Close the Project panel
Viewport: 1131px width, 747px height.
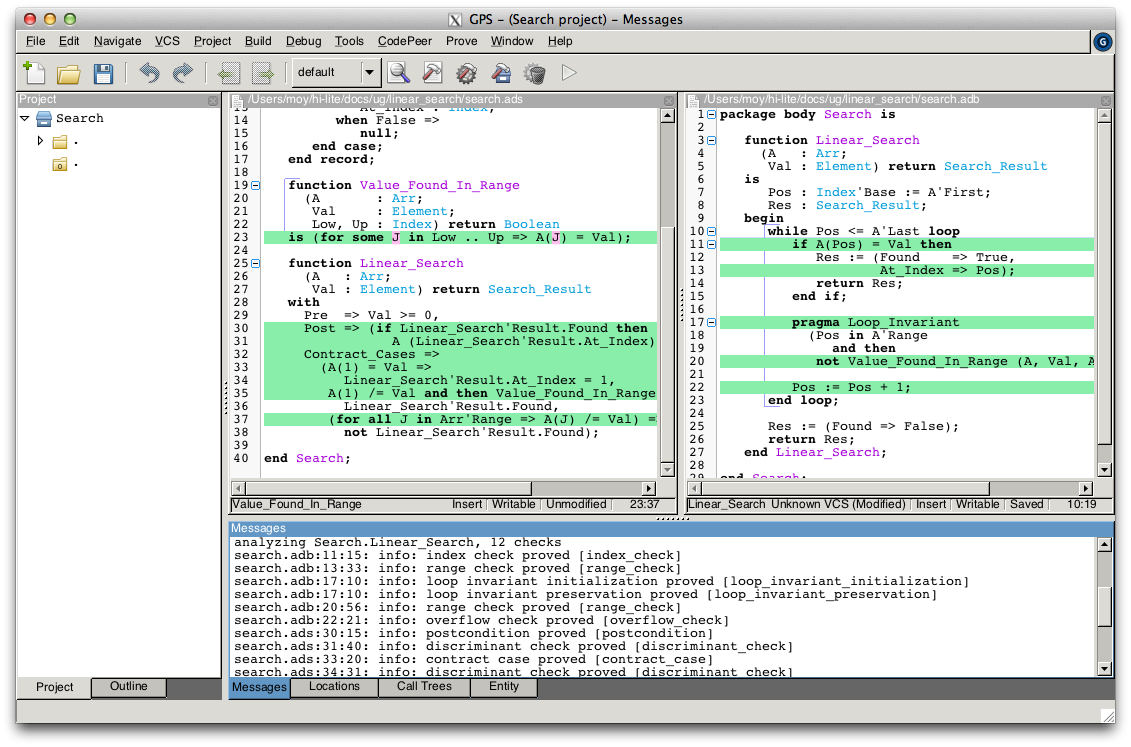coord(213,100)
